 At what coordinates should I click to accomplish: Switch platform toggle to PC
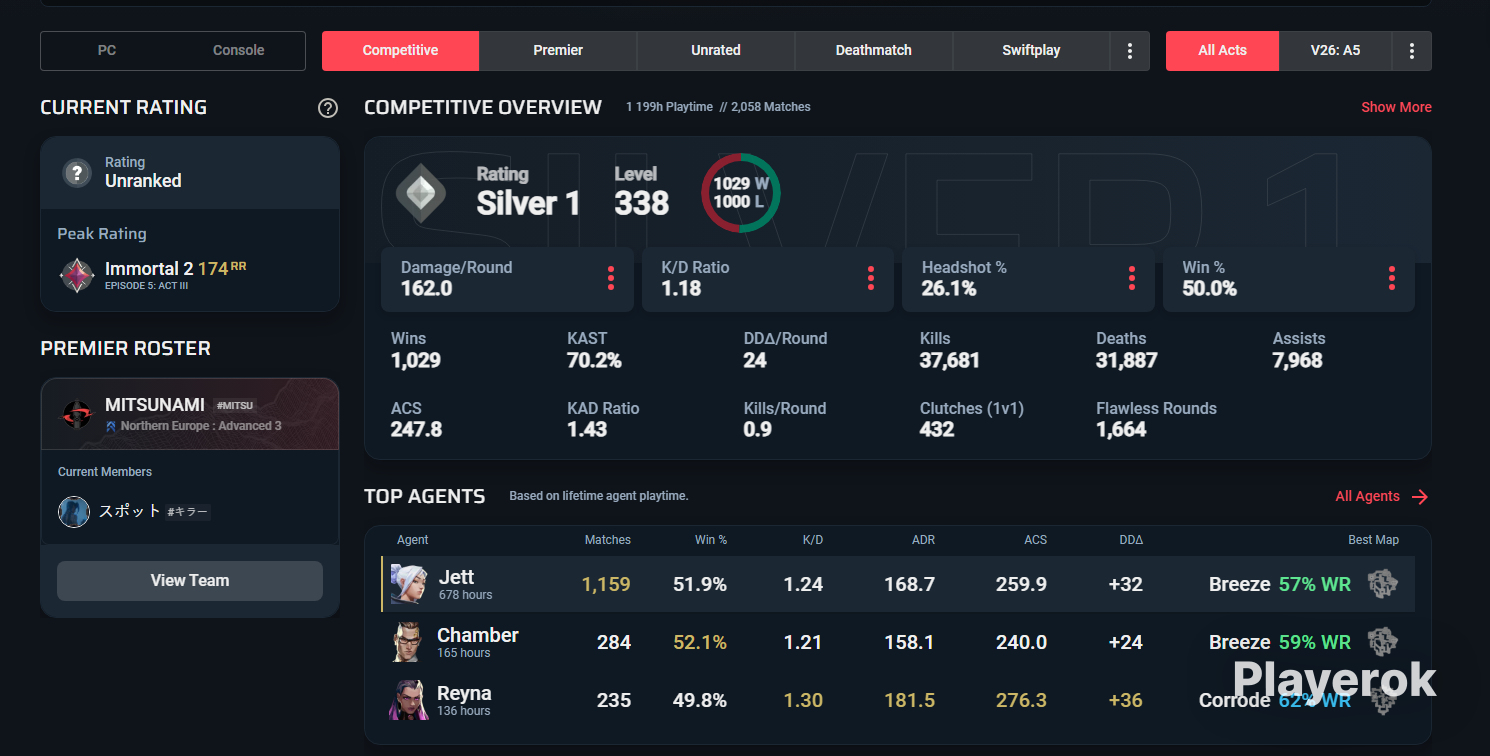107,51
